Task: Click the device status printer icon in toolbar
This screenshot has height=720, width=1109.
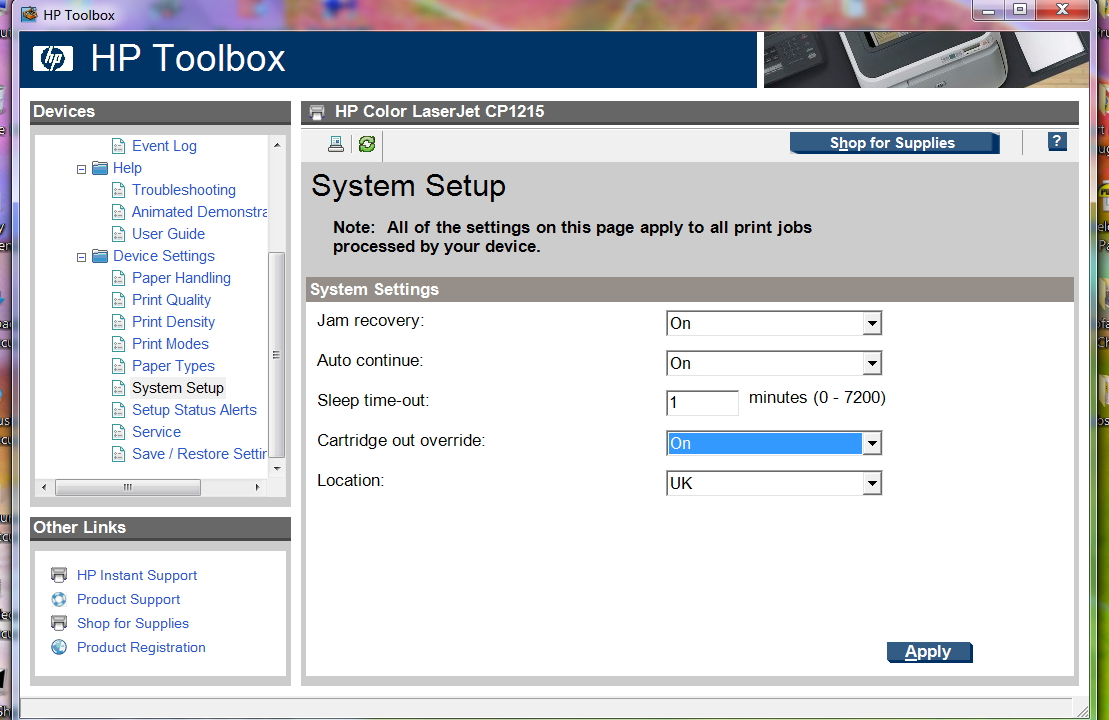Action: click(x=336, y=144)
